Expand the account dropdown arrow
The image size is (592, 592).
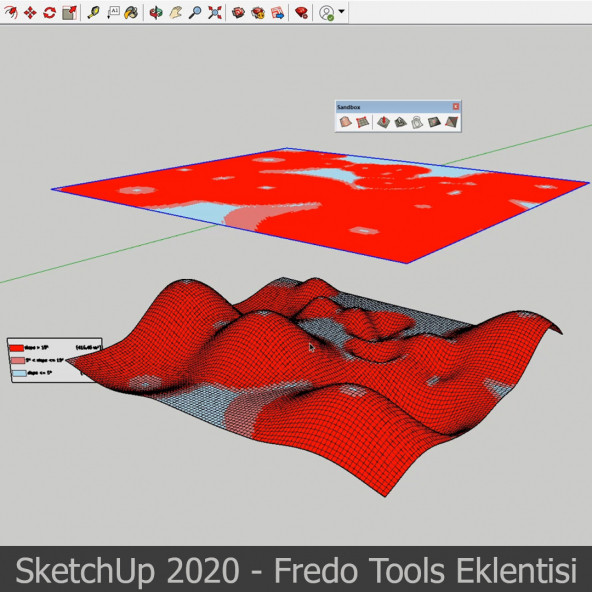[342, 11]
